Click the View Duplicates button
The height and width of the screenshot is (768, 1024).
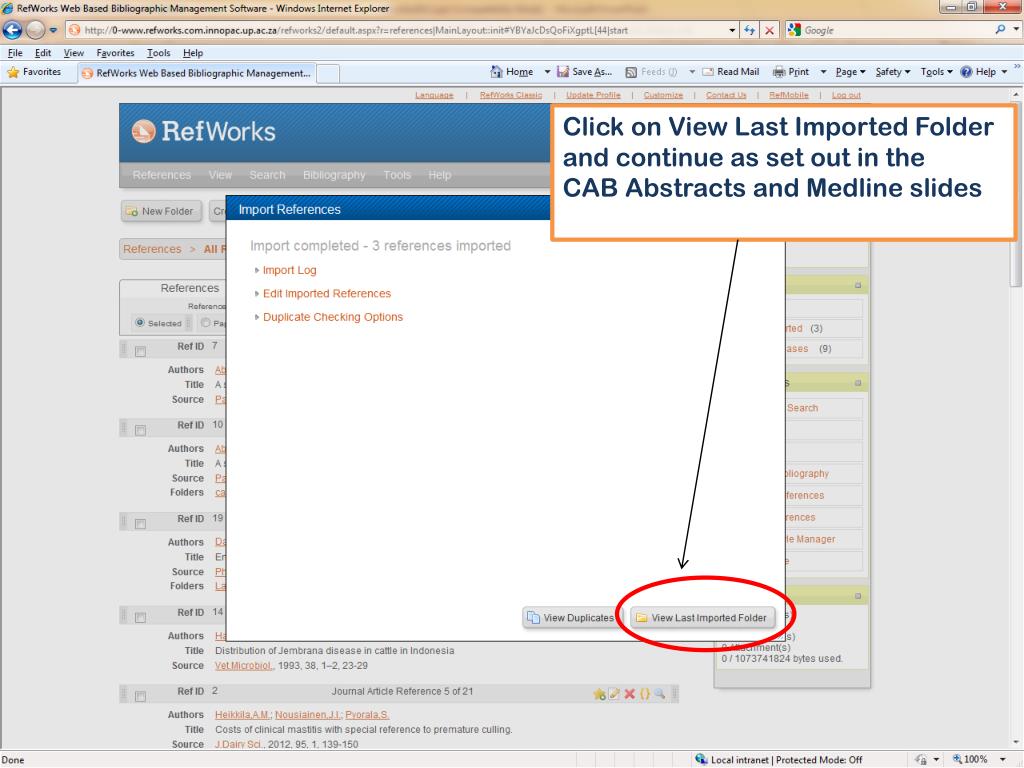coord(571,618)
